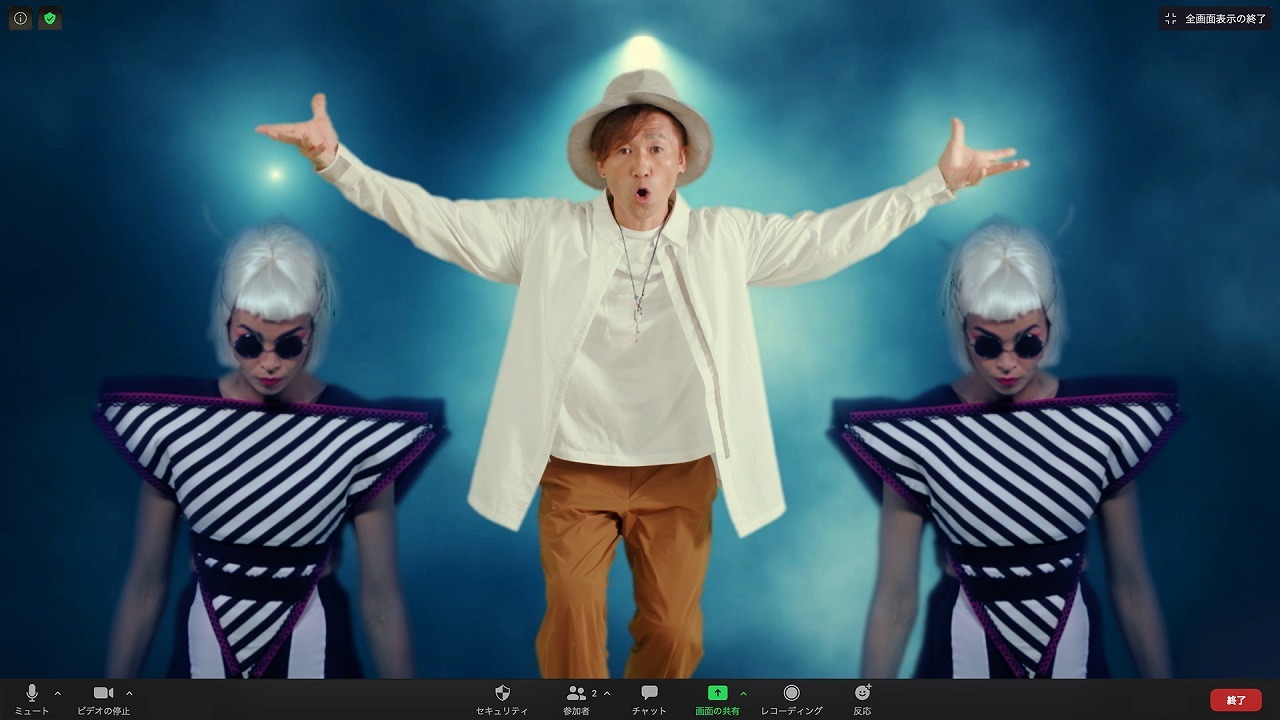Exit full screen view (全画面表示の終了)
Viewport: 1280px width, 720px height.
1216,19
